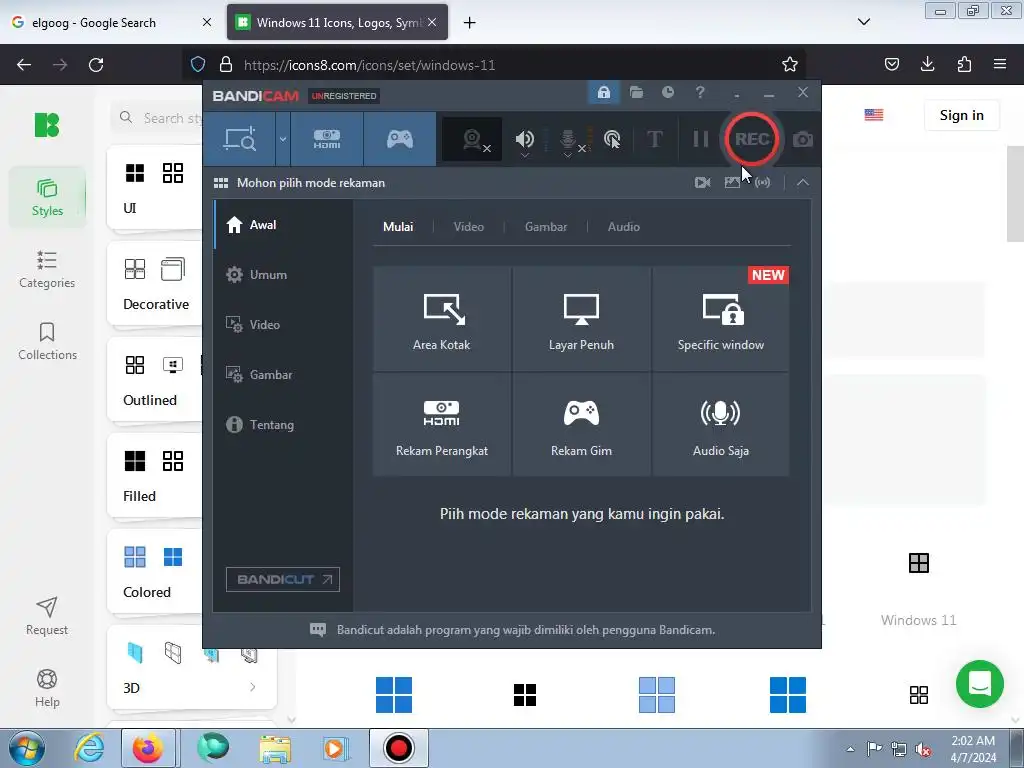
Task: Switch to elgoog - Google Search tab
Action: point(112,22)
